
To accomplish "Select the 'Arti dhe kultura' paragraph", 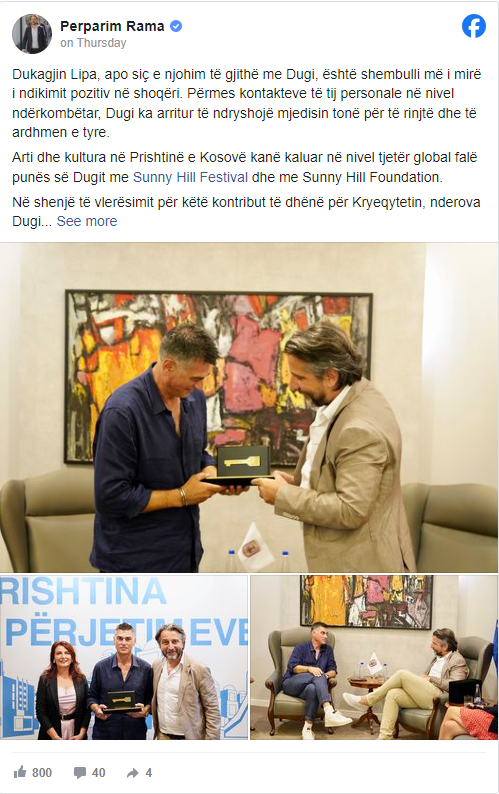I will [x=245, y=167].
